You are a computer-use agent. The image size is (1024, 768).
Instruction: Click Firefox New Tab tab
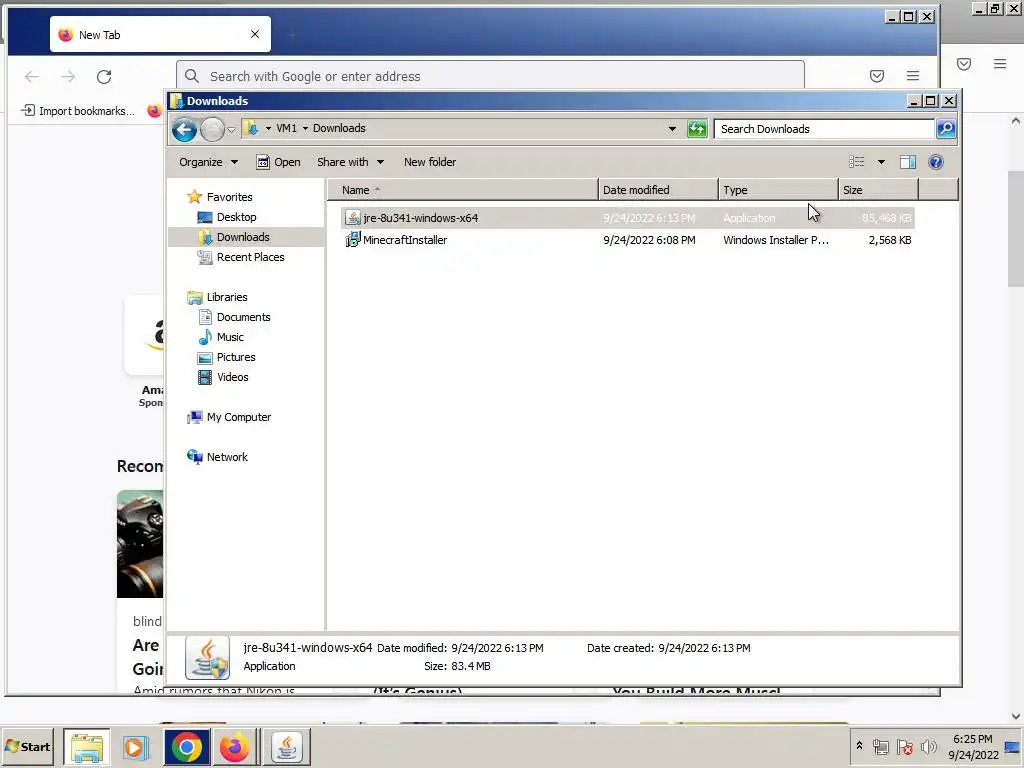pos(160,35)
